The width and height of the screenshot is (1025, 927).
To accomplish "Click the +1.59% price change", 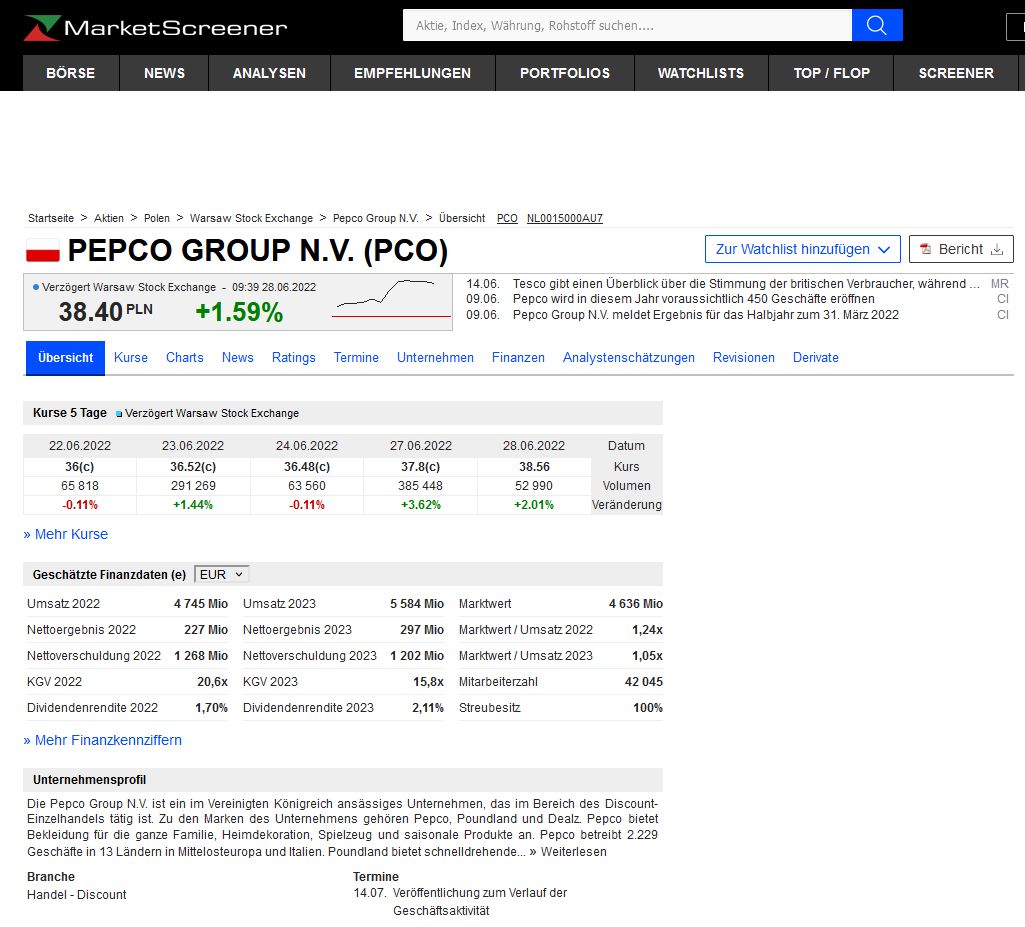I will tap(239, 312).
